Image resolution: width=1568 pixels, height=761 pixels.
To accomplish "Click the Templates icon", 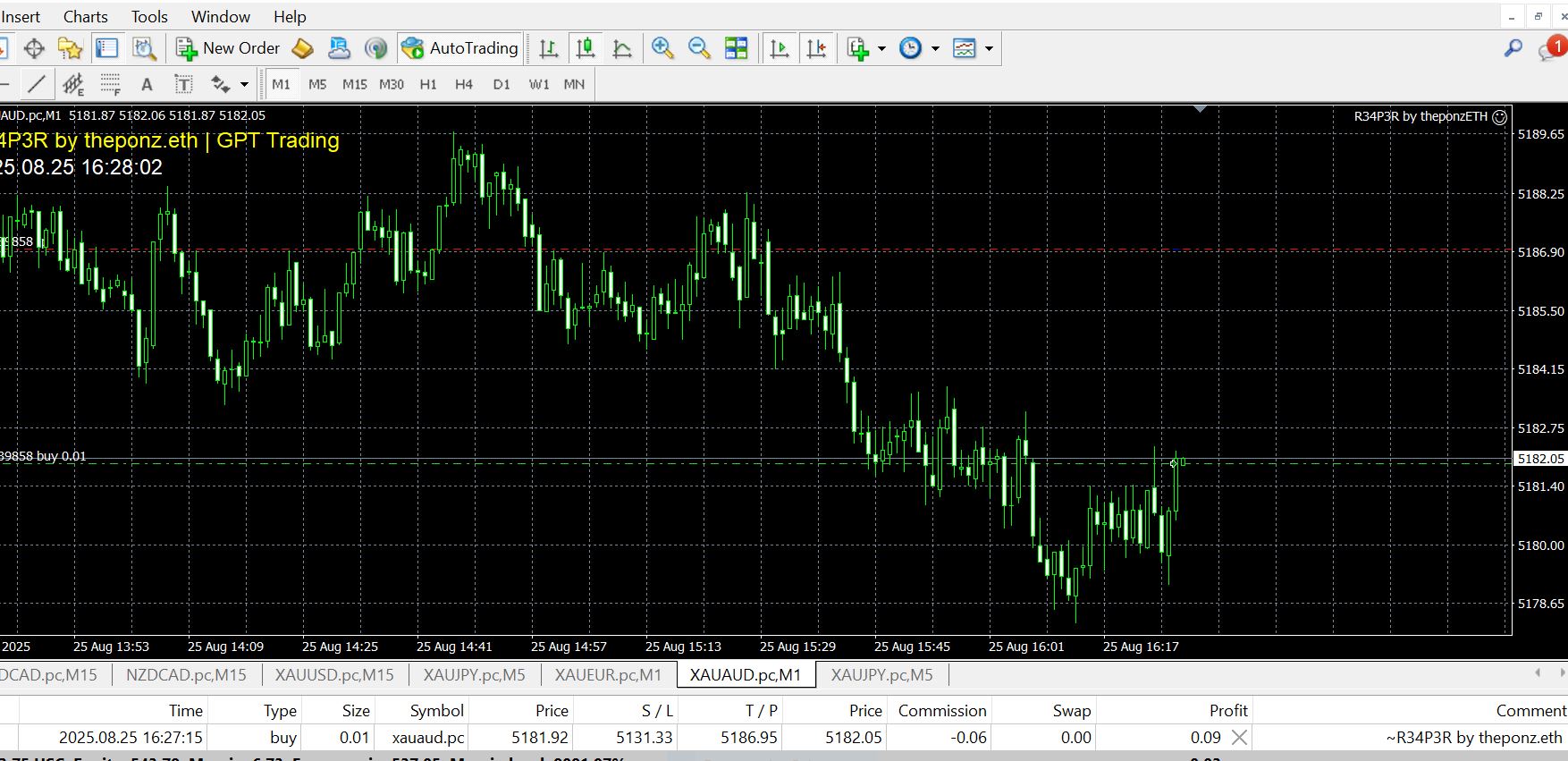I will [x=965, y=48].
